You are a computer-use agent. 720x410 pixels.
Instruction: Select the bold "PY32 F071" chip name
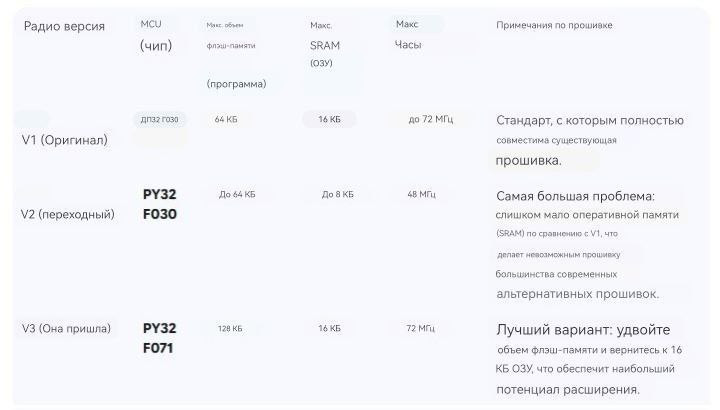tap(160, 339)
